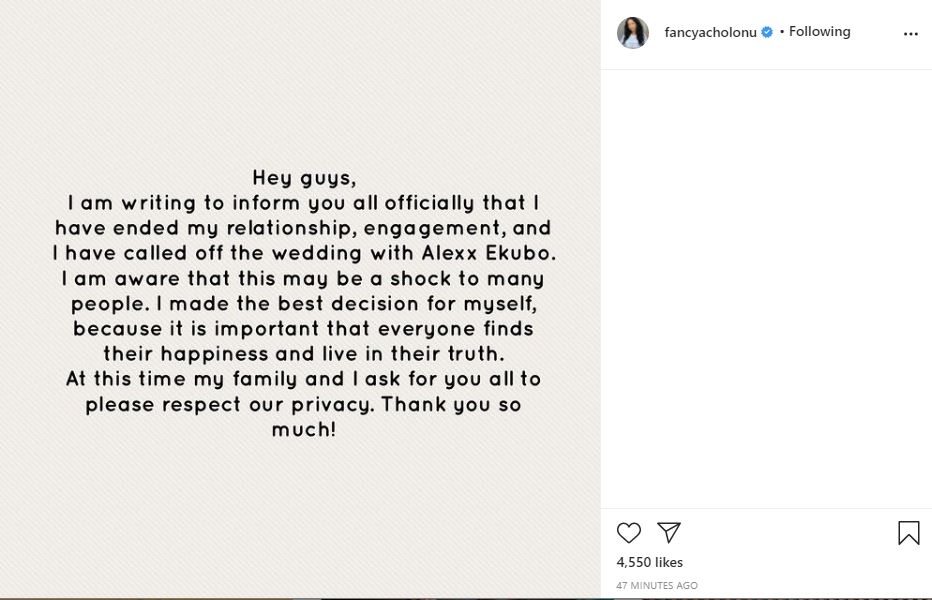Click the 'their happiness and live' line
932x600 pixels.
pyautogui.click(x=303, y=354)
